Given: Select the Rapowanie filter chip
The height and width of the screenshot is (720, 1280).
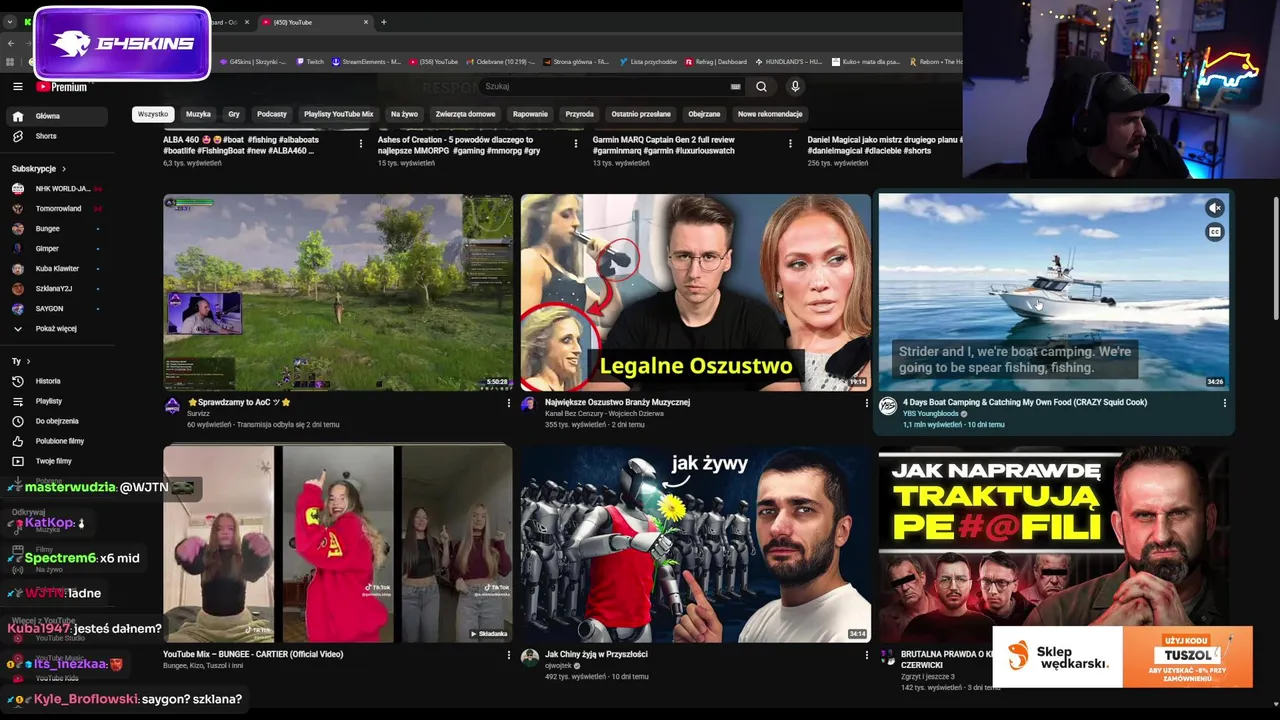Looking at the screenshot, I should click(x=530, y=114).
